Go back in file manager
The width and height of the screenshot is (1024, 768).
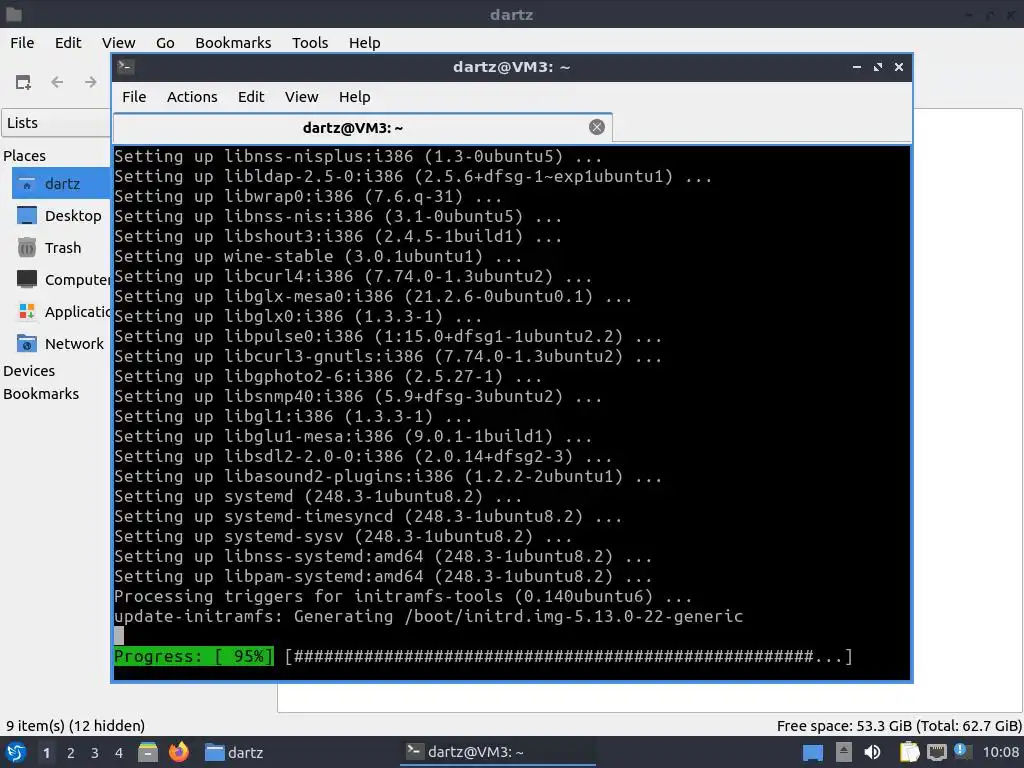tap(57, 82)
